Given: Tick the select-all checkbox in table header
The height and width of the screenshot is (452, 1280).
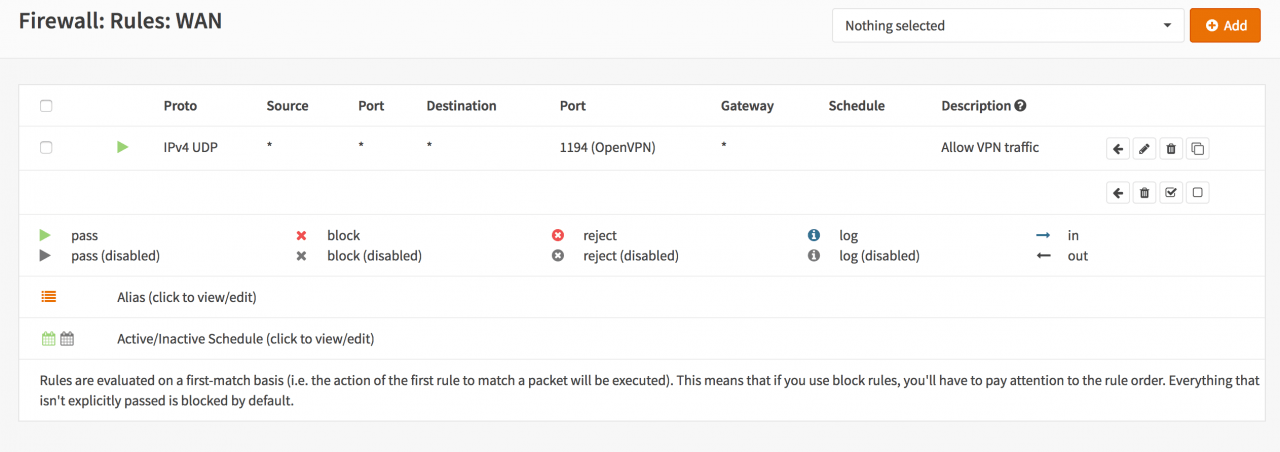Looking at the screenshot, I should tap(46, 106).
